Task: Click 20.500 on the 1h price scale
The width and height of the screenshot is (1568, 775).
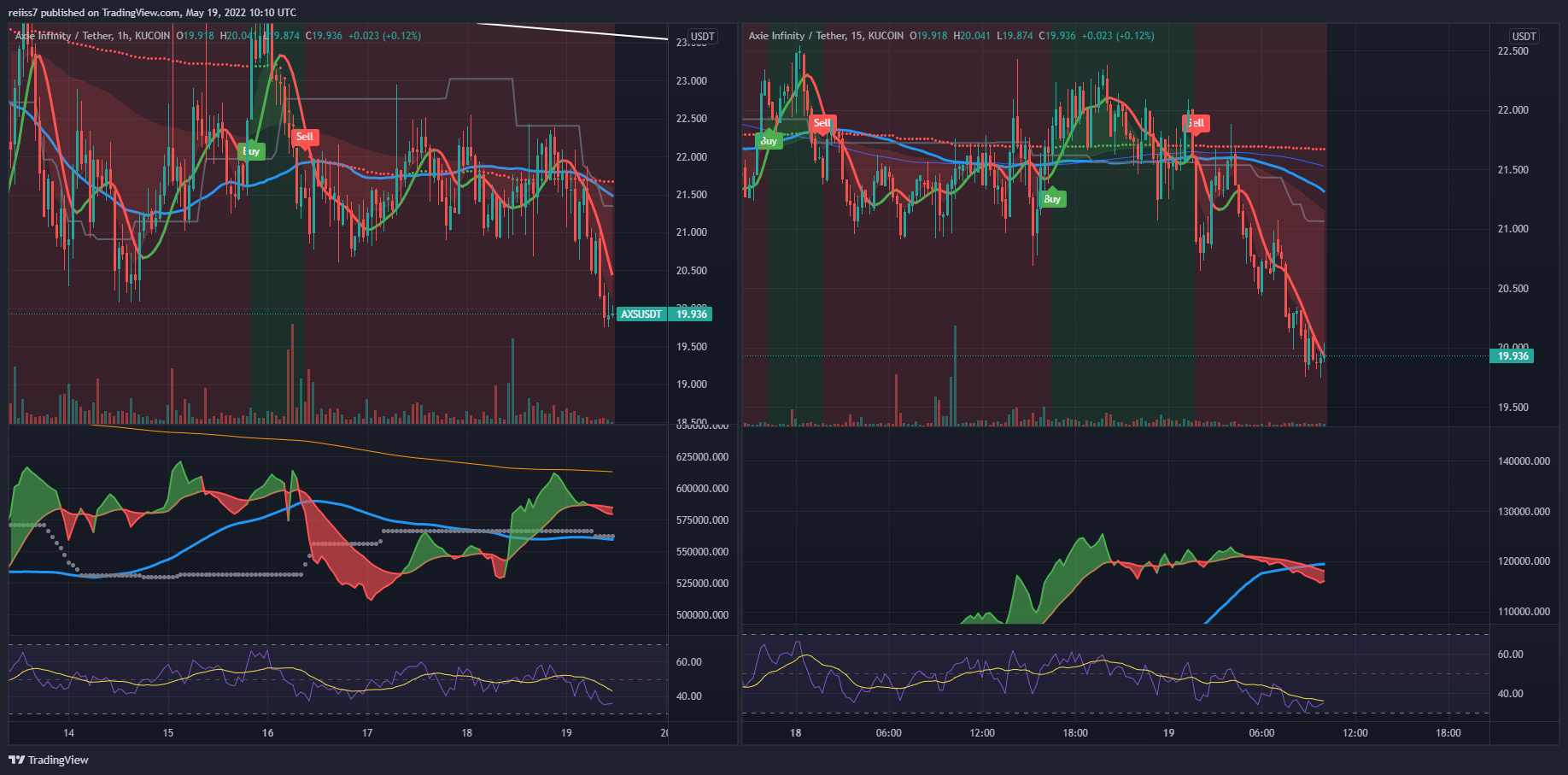Action: (x=692, y=271)
